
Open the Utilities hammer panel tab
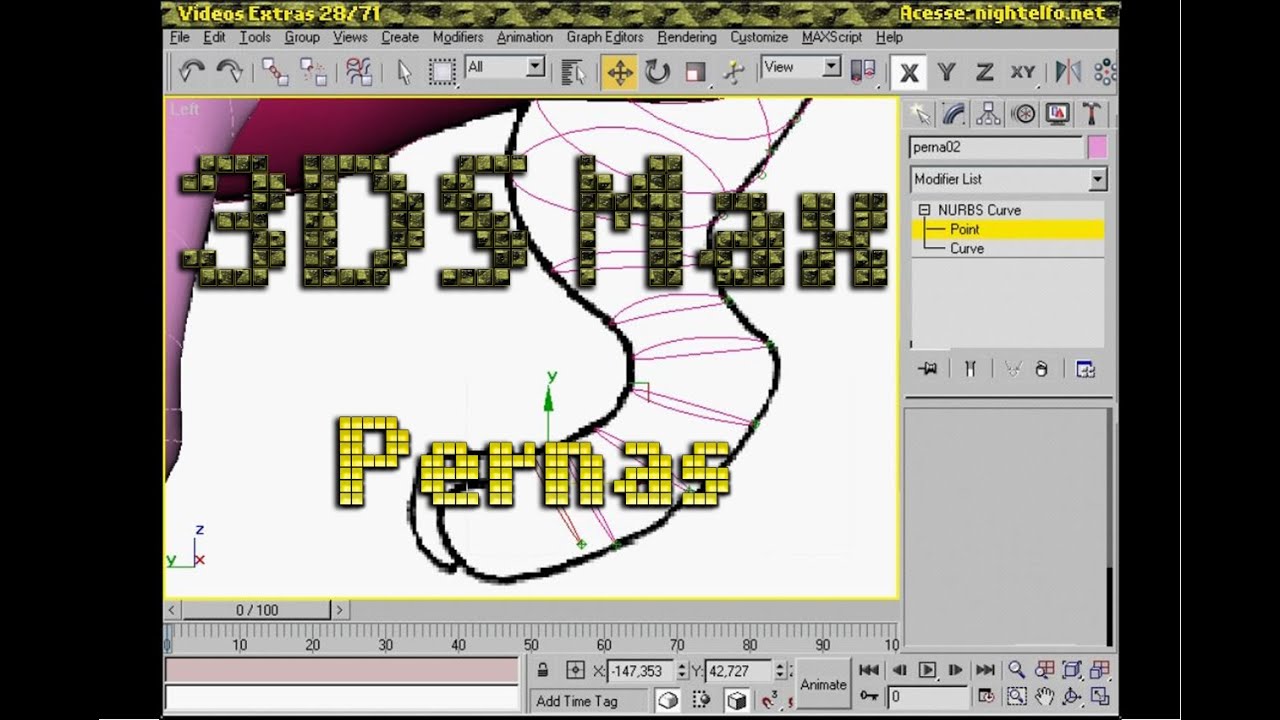pyautogui.click(x=1092, y=113)
